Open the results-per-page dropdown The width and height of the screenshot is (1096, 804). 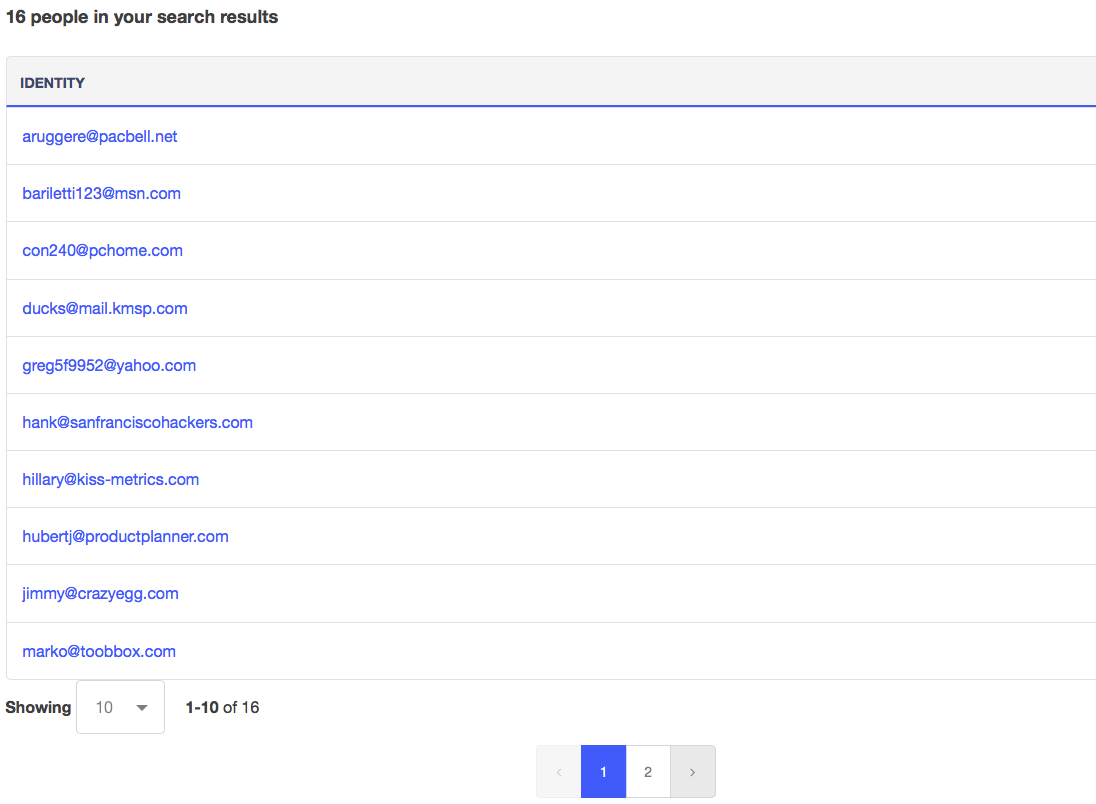click(x=120, y=707)
